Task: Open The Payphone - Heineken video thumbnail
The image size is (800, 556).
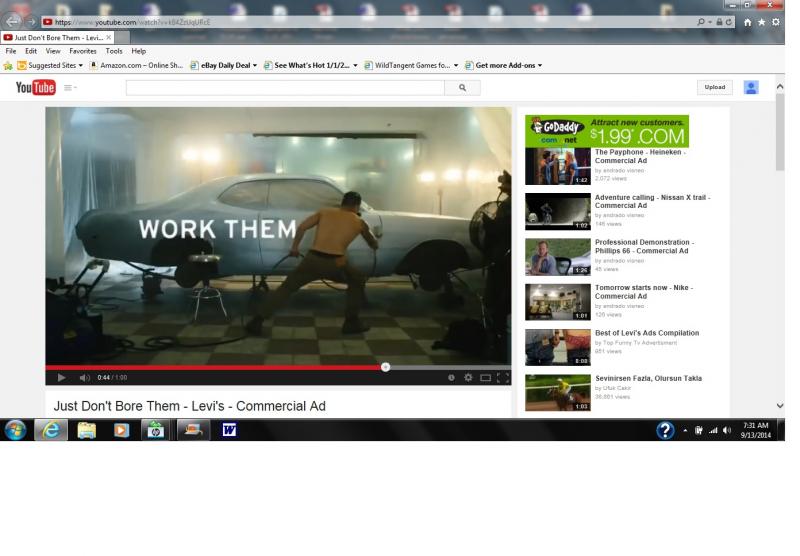Action: pos(558,166)
